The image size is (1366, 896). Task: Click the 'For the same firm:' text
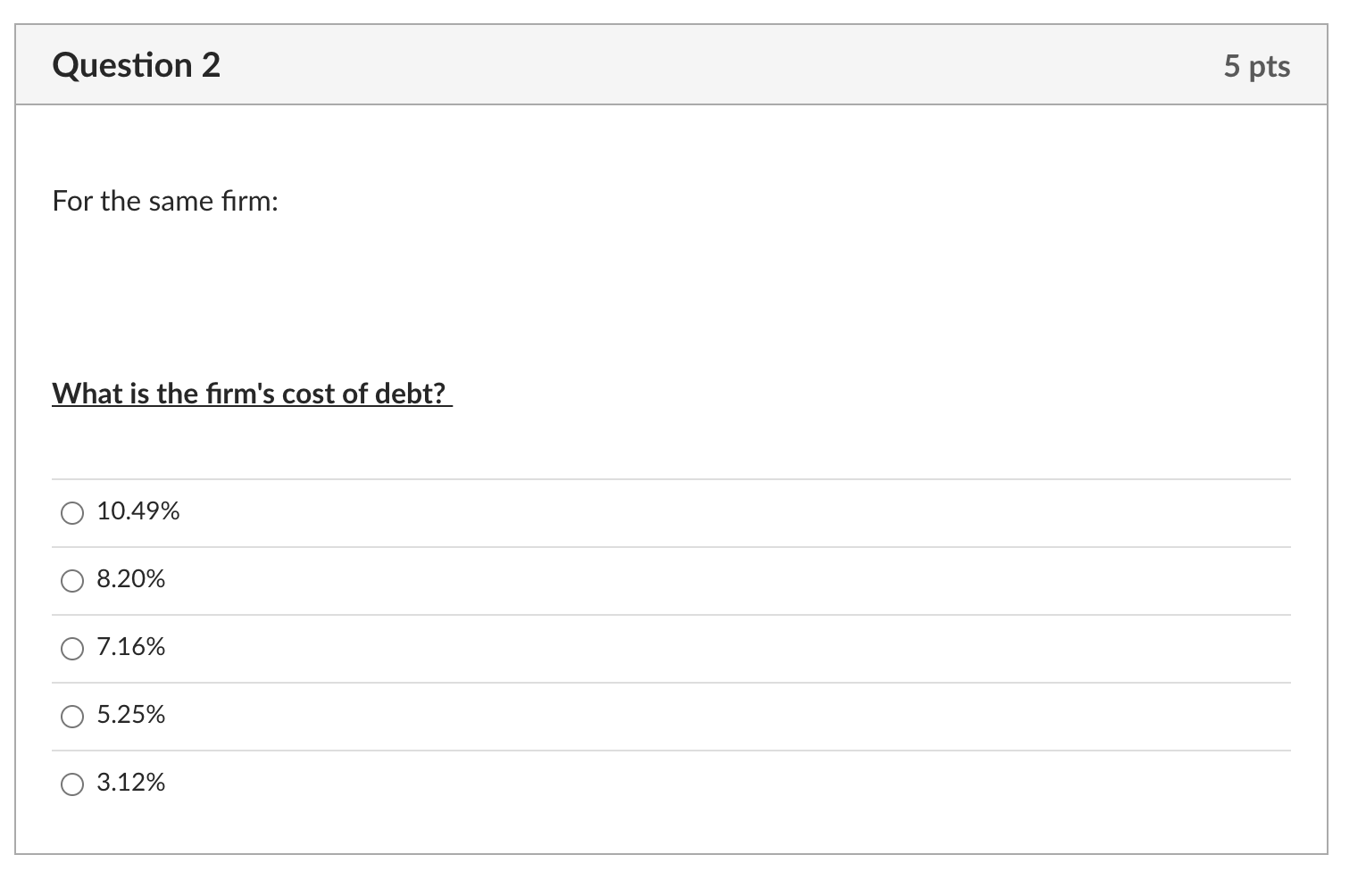click(165, 201)
